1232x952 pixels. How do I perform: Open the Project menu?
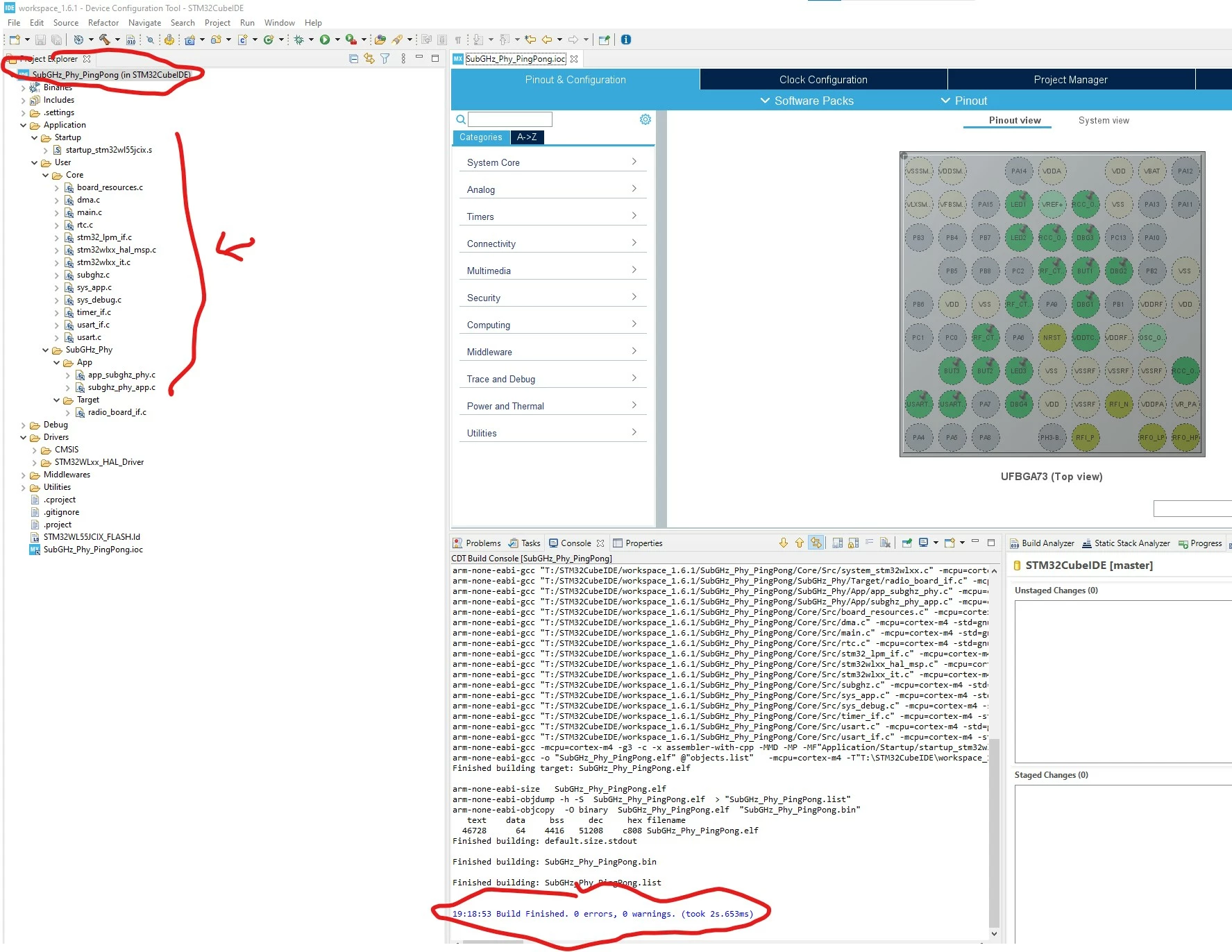coord(217,23)
